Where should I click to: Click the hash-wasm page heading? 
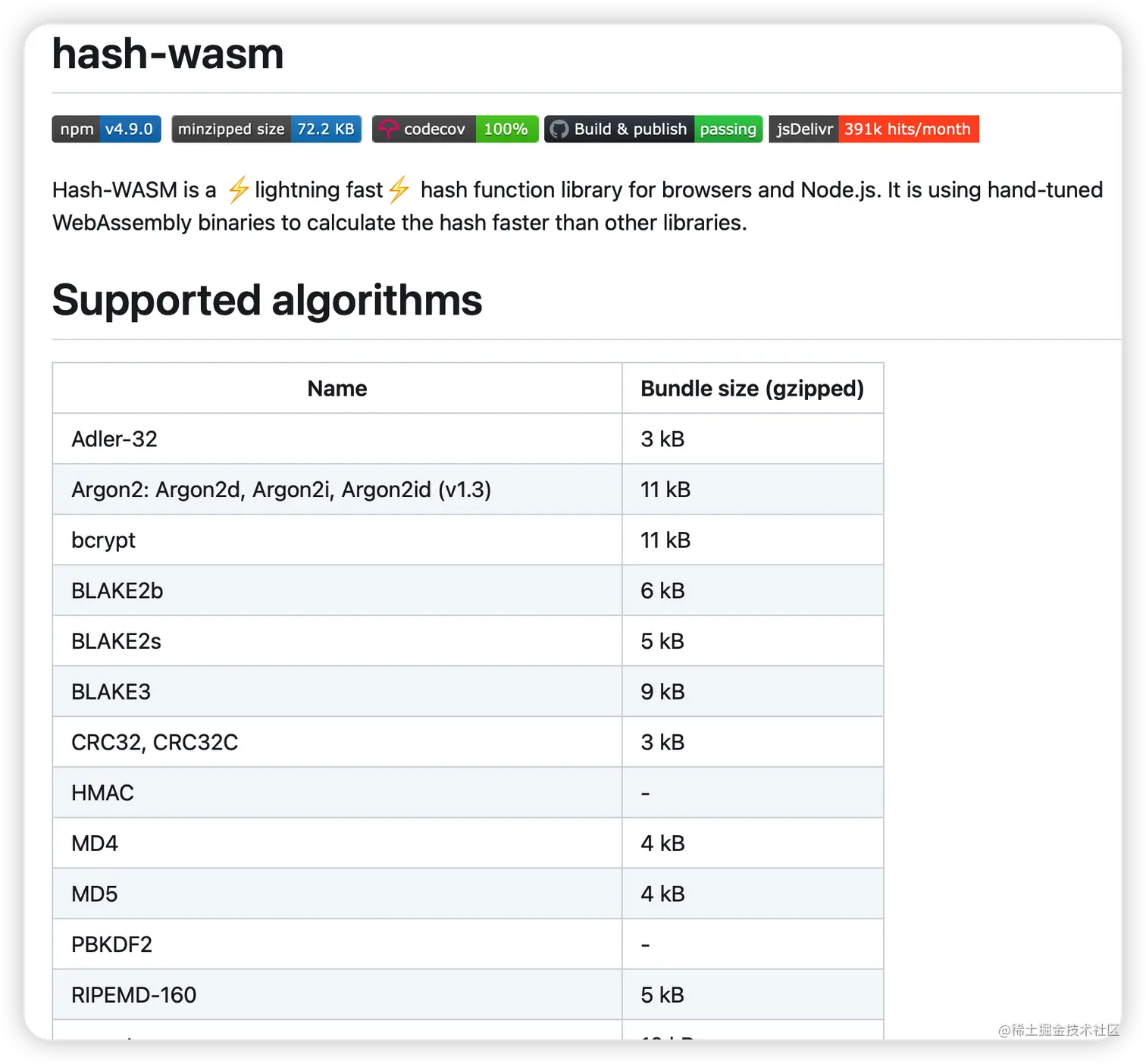tap(168, 54)
